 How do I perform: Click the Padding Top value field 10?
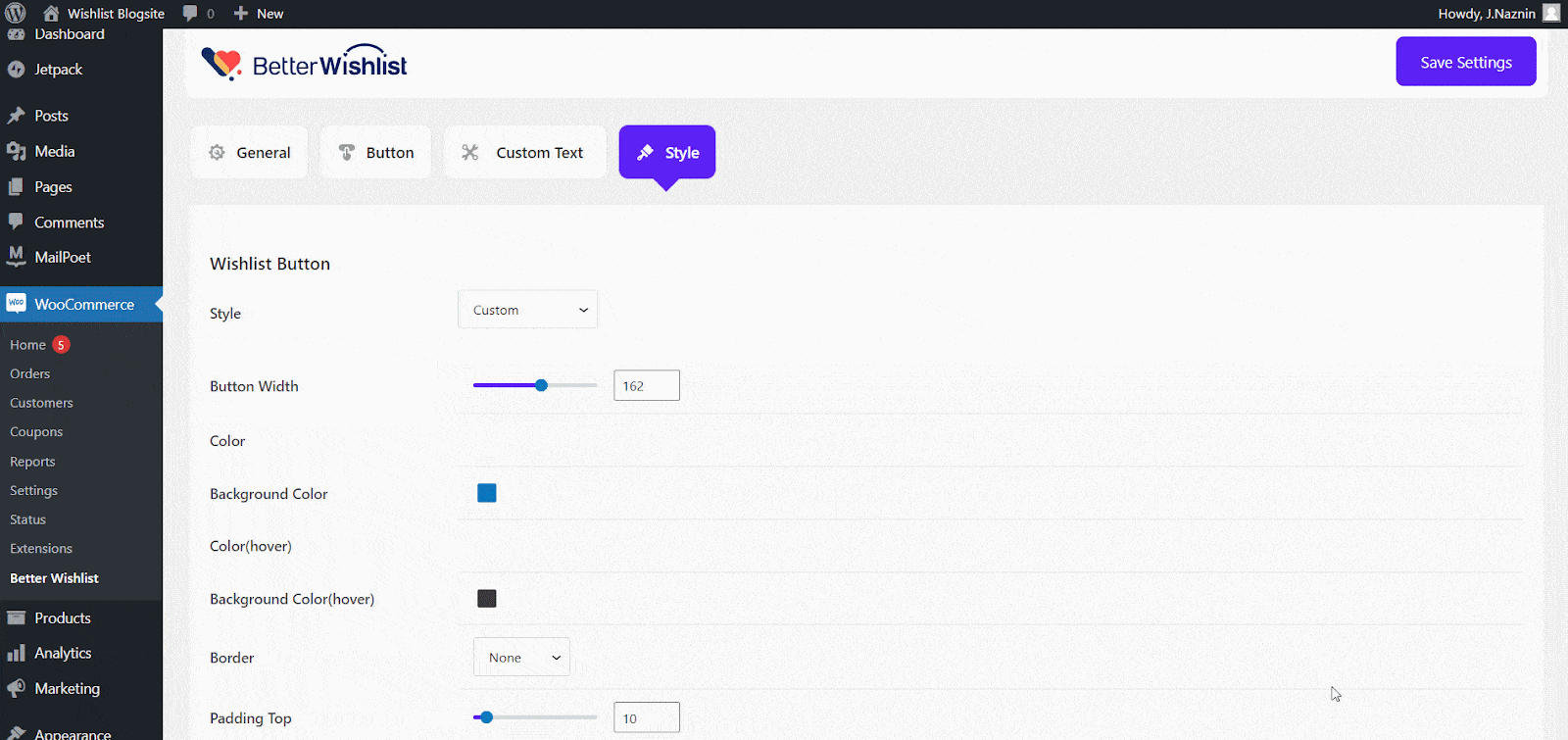[x=647, y=717]
